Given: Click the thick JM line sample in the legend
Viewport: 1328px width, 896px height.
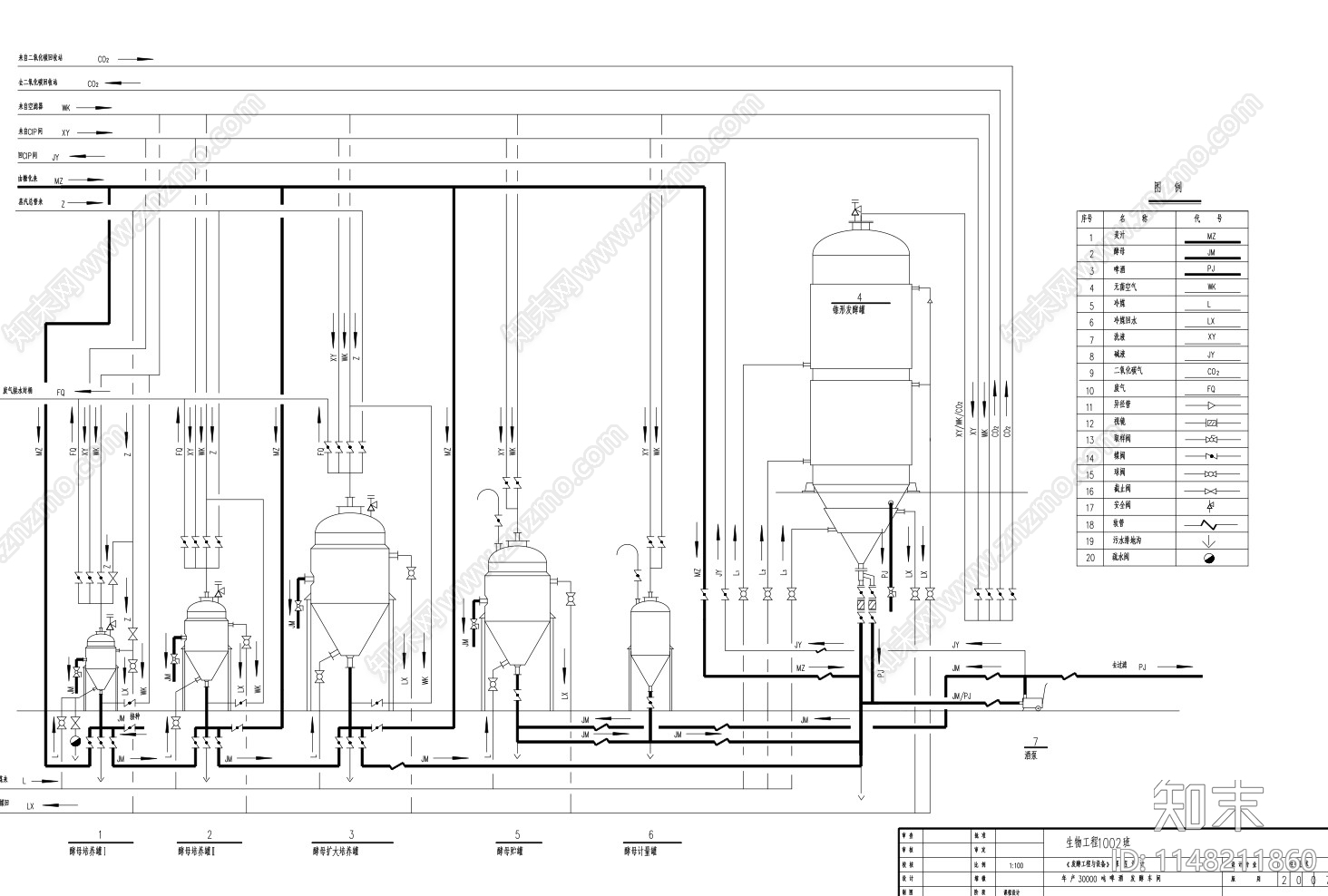Looking at the screenshot, I should [x=1211, y=258].
